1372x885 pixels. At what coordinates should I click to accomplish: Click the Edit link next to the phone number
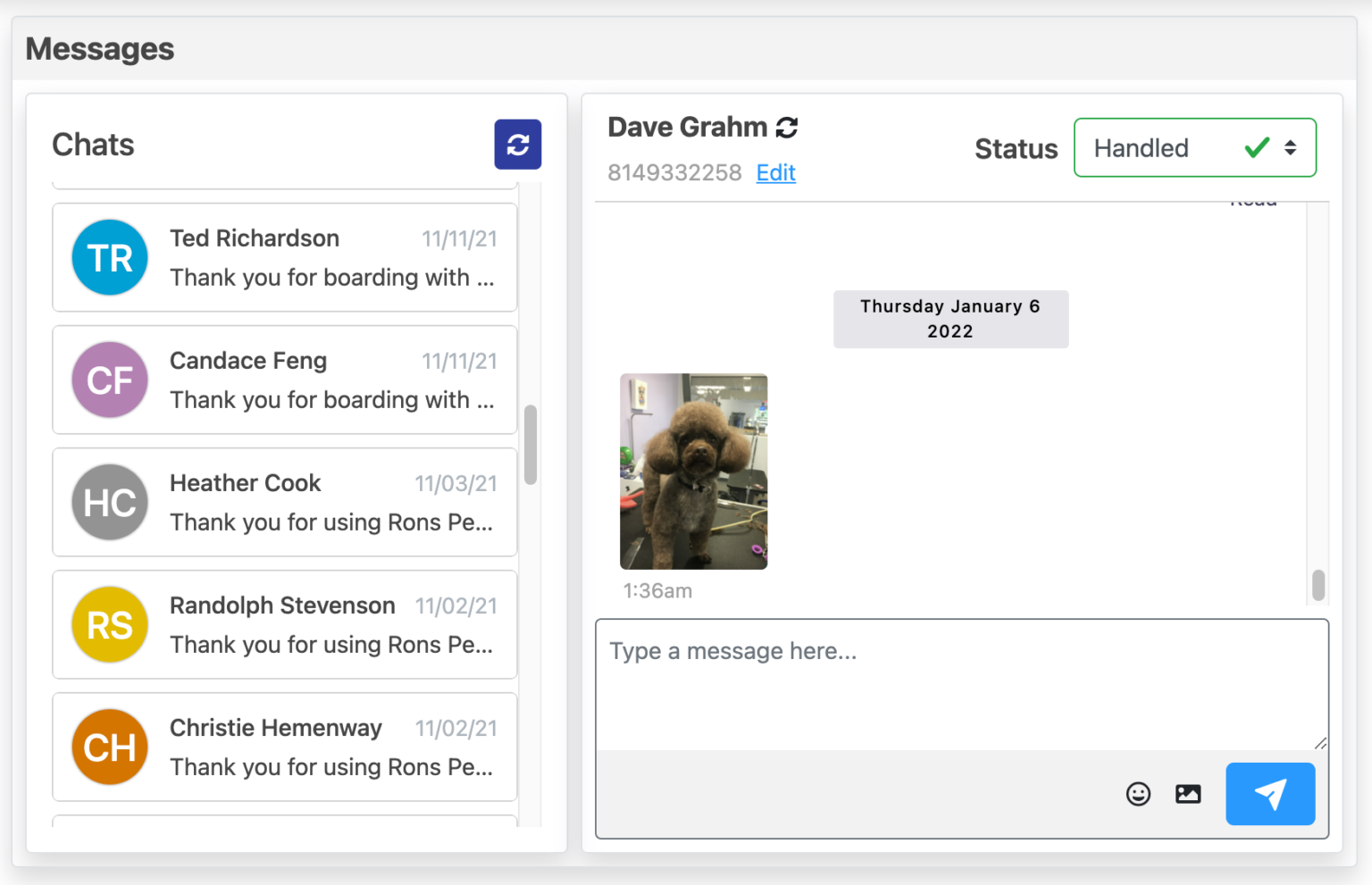tap(774, 172)
